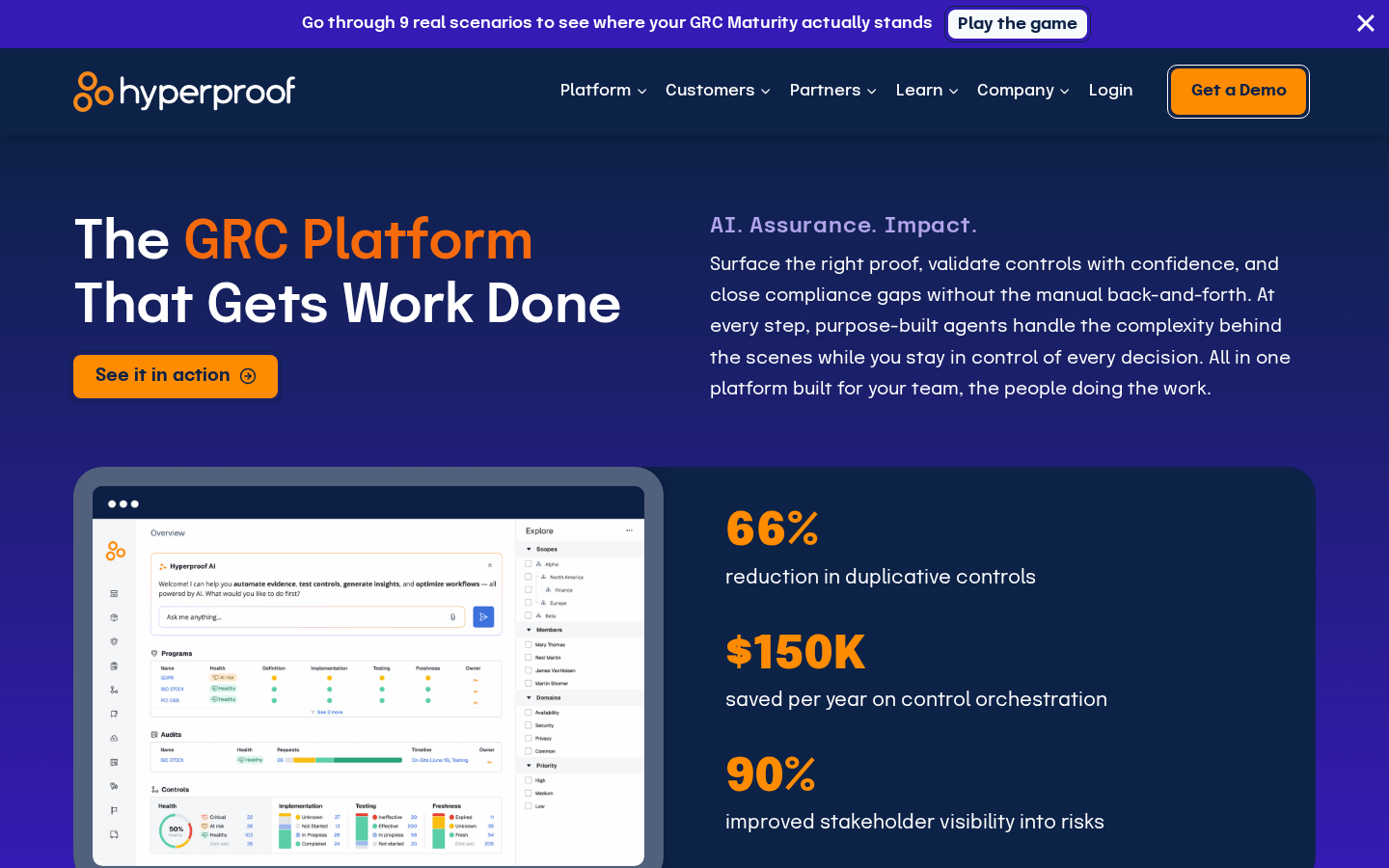
Task: Open the Partners menu
Action: tap(832, 90)
